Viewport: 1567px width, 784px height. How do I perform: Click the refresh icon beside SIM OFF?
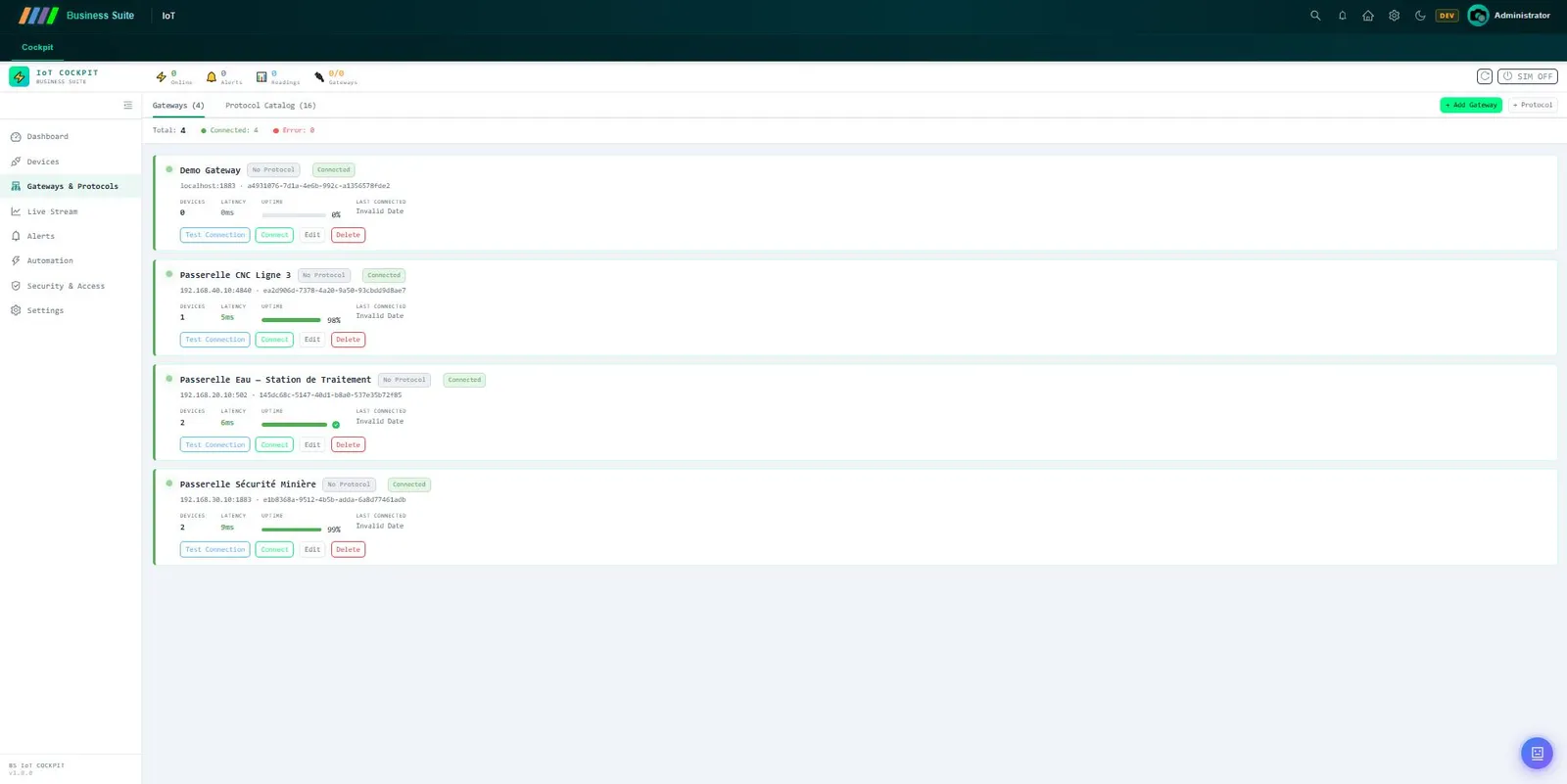click(x=1485, y=76)
